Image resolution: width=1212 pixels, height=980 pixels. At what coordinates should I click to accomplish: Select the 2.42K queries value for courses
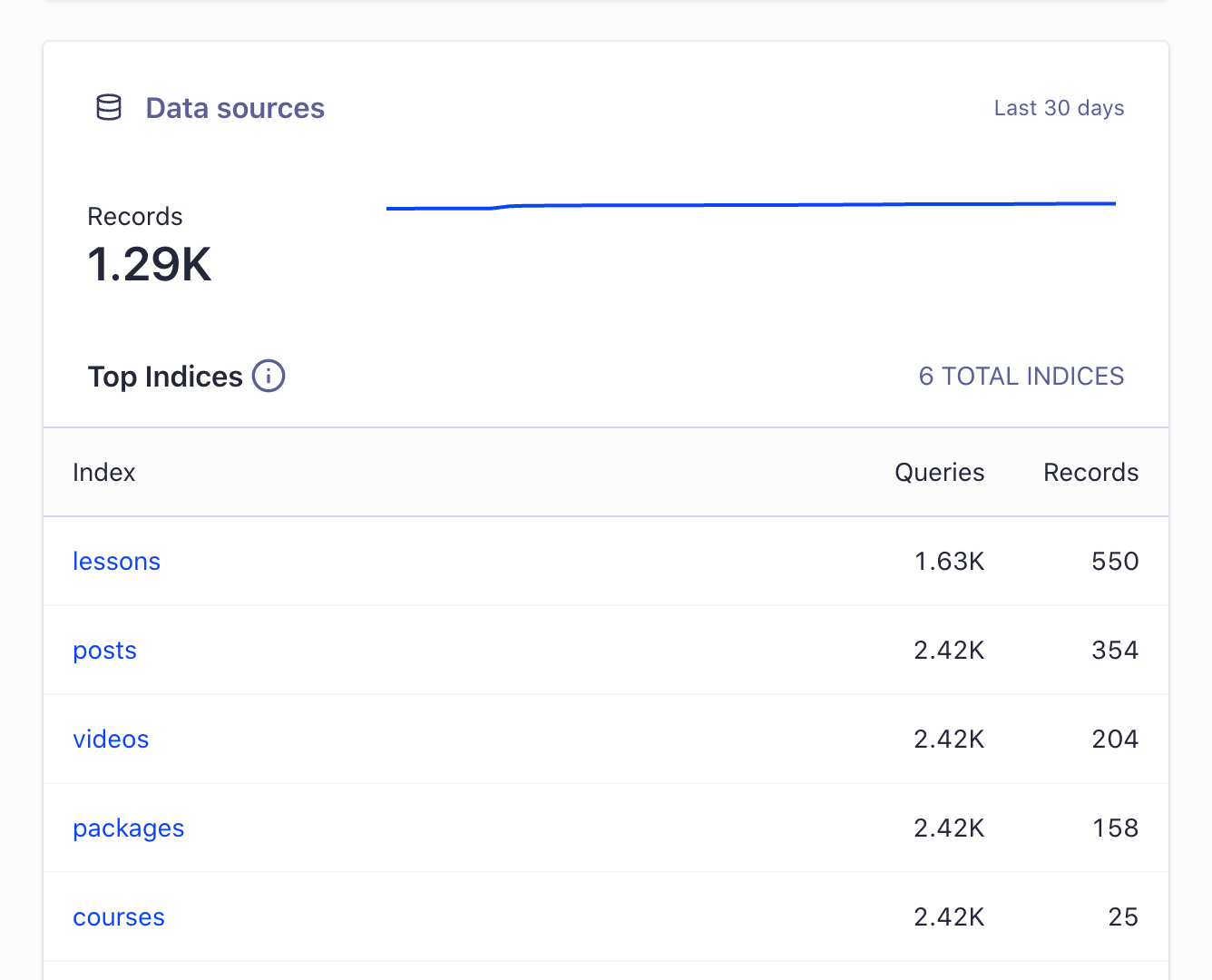point(949,916)
